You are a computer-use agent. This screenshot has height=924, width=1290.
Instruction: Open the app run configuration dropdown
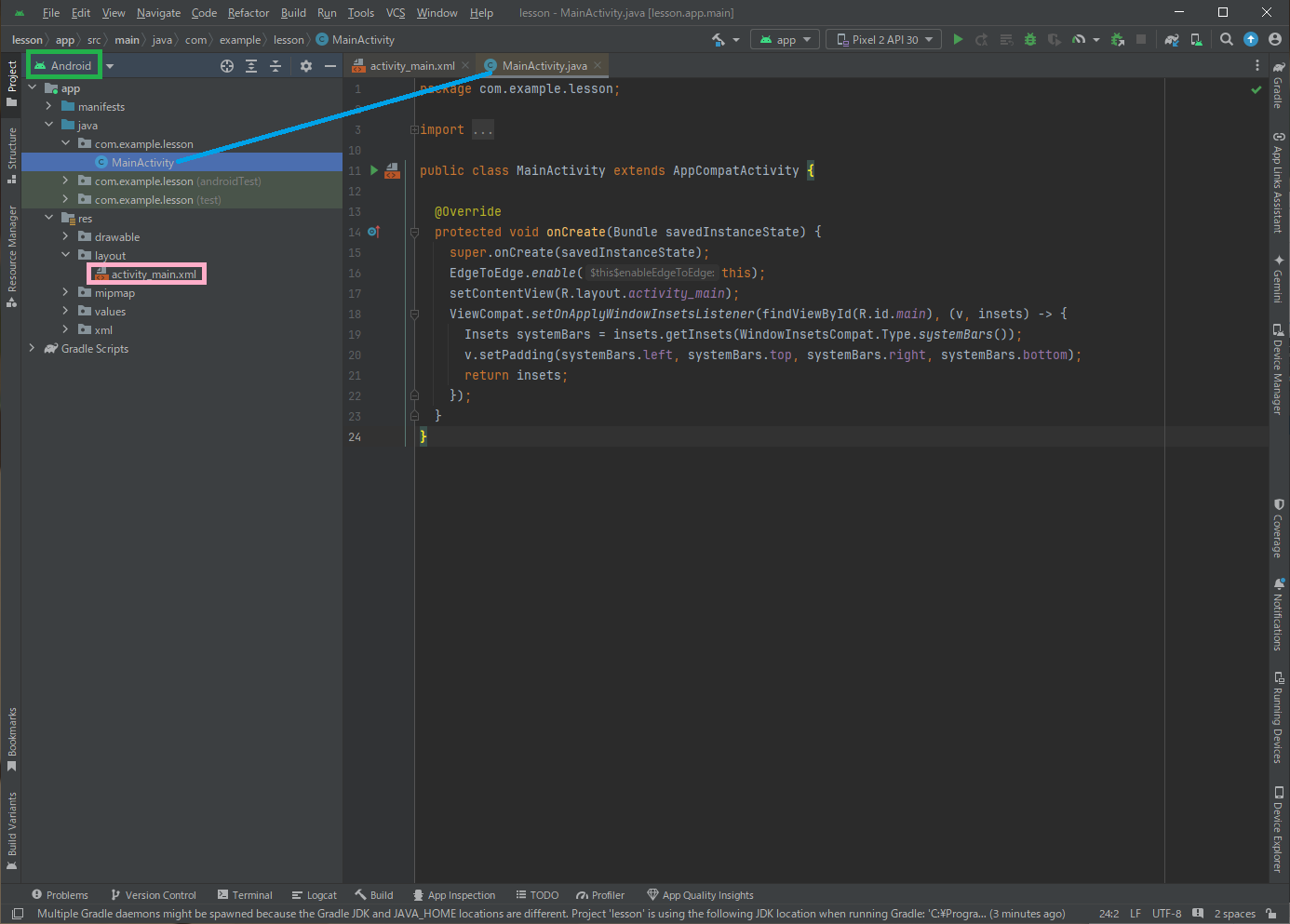[786, 40]
